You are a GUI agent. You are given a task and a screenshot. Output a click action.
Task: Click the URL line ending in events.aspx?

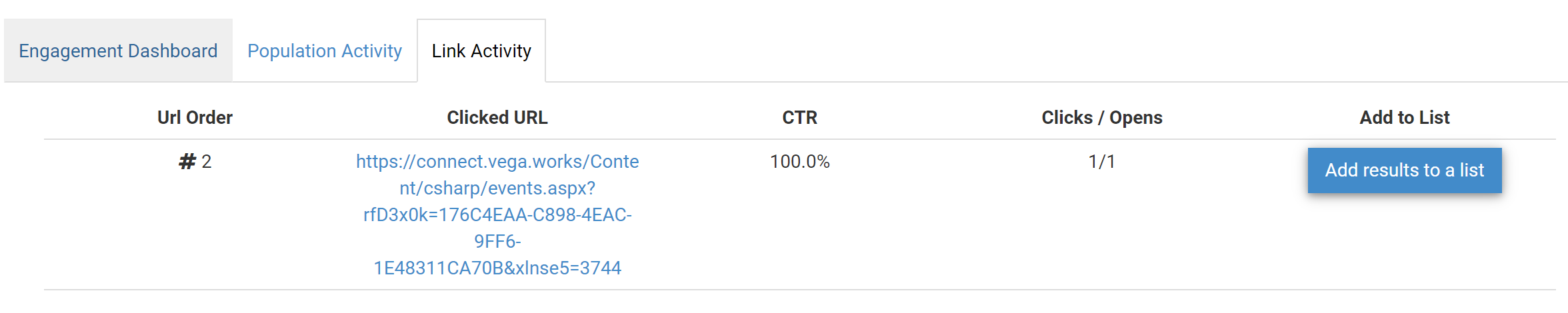pos(497,188)
